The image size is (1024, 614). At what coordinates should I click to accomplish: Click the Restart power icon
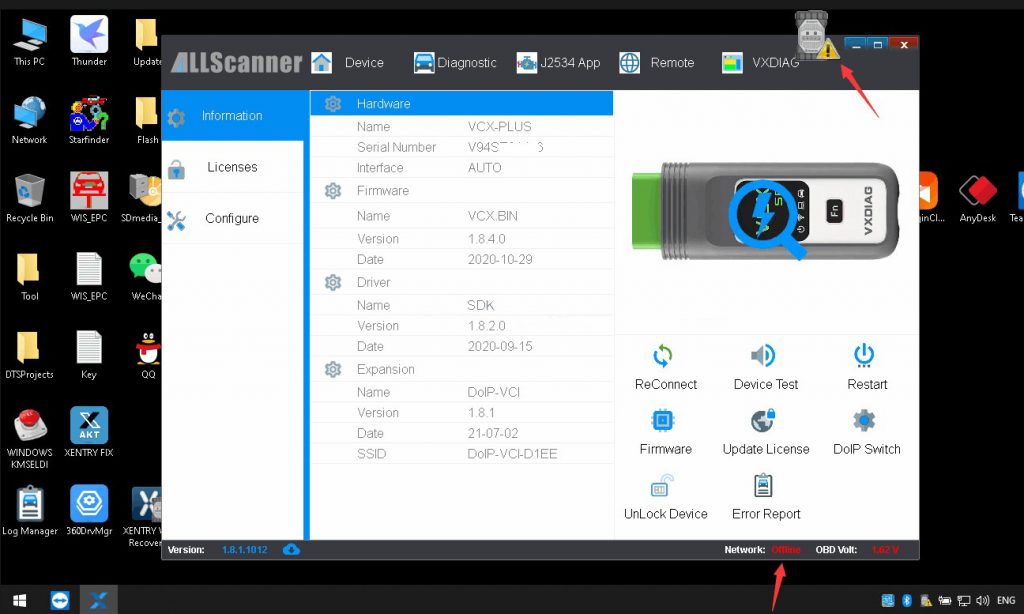click(x=864, y=355)
